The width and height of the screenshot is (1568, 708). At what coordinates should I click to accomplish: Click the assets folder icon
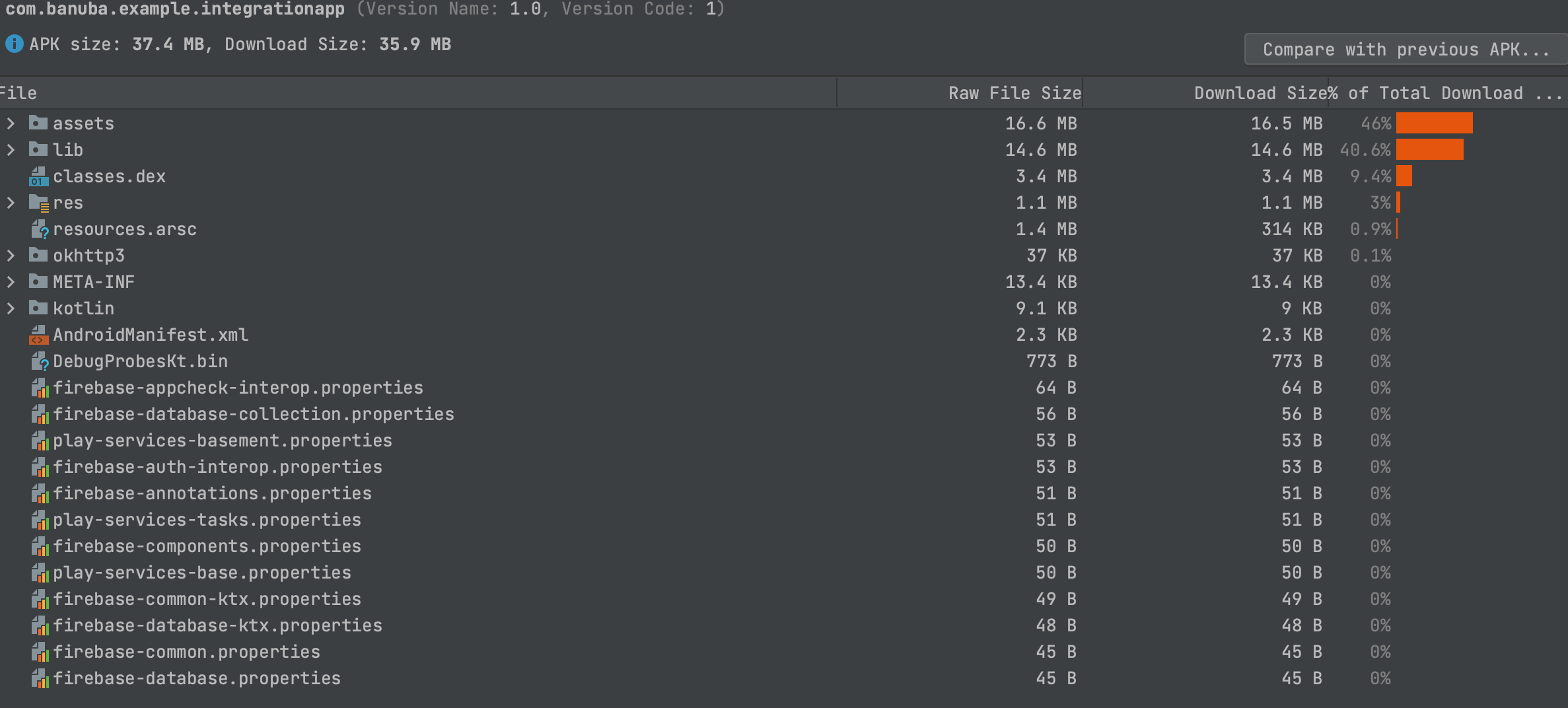38,123
